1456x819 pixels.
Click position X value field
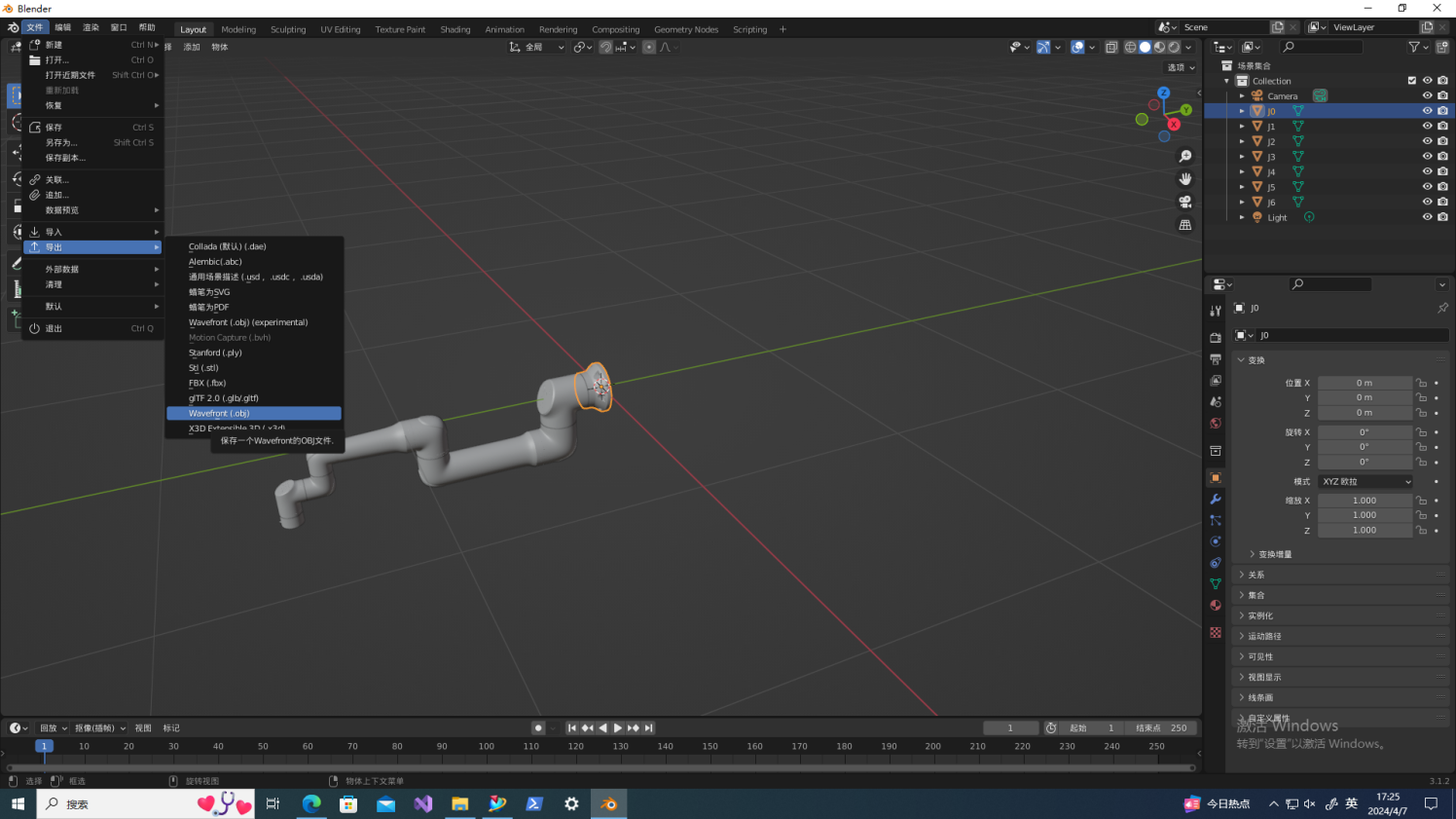click(x=1365, y=383)
